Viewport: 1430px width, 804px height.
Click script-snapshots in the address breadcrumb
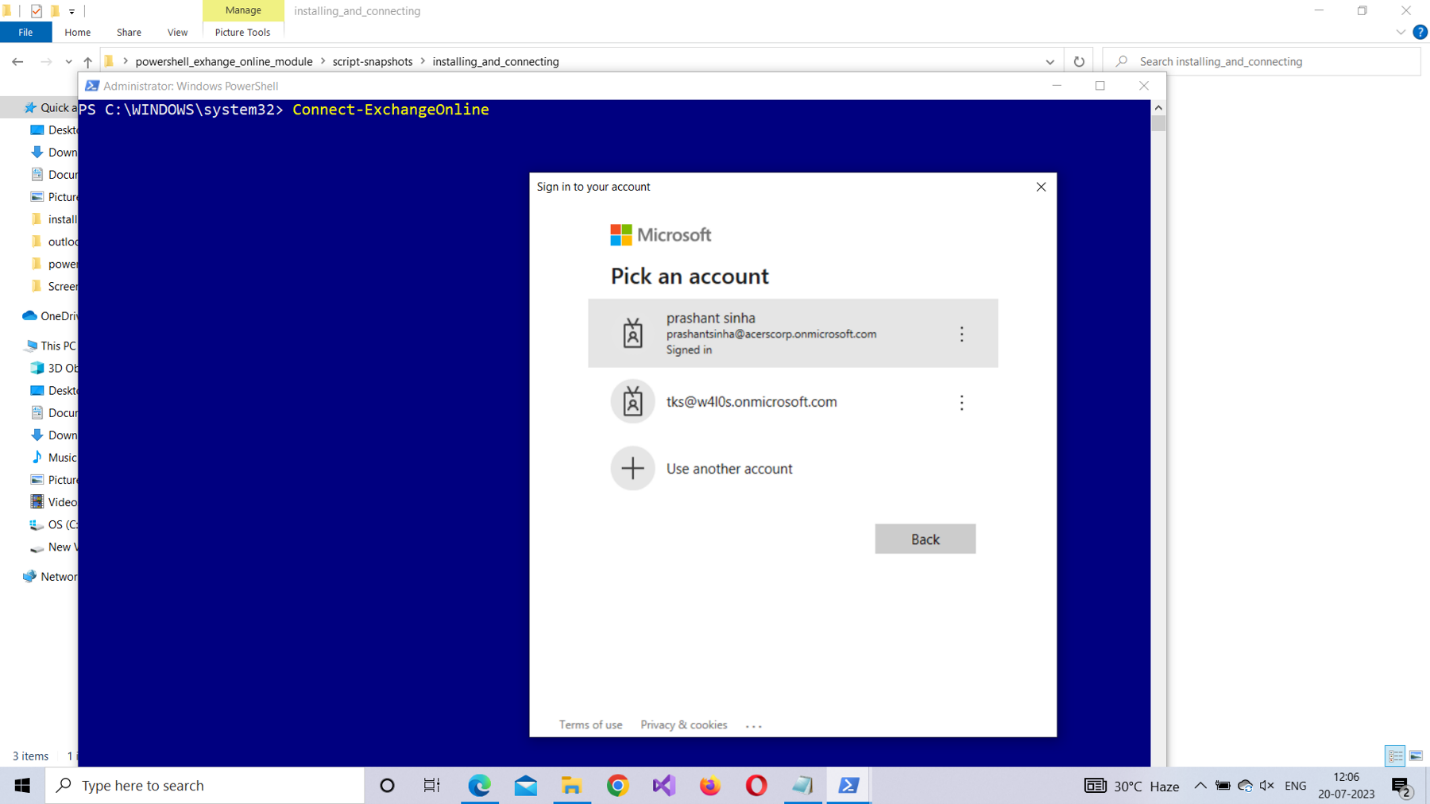click(372, 61)
